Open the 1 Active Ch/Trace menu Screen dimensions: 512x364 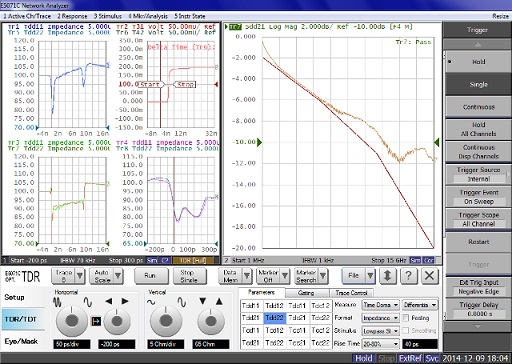tap(27, 16)
